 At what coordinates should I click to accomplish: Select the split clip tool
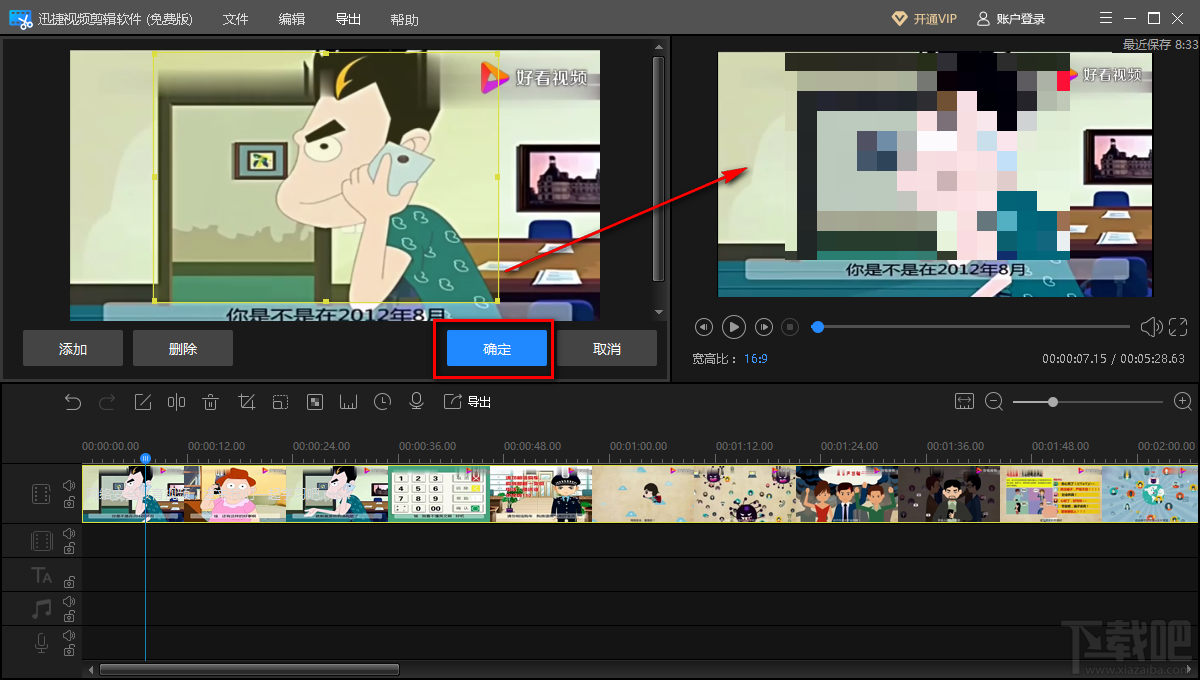[177, 402]
